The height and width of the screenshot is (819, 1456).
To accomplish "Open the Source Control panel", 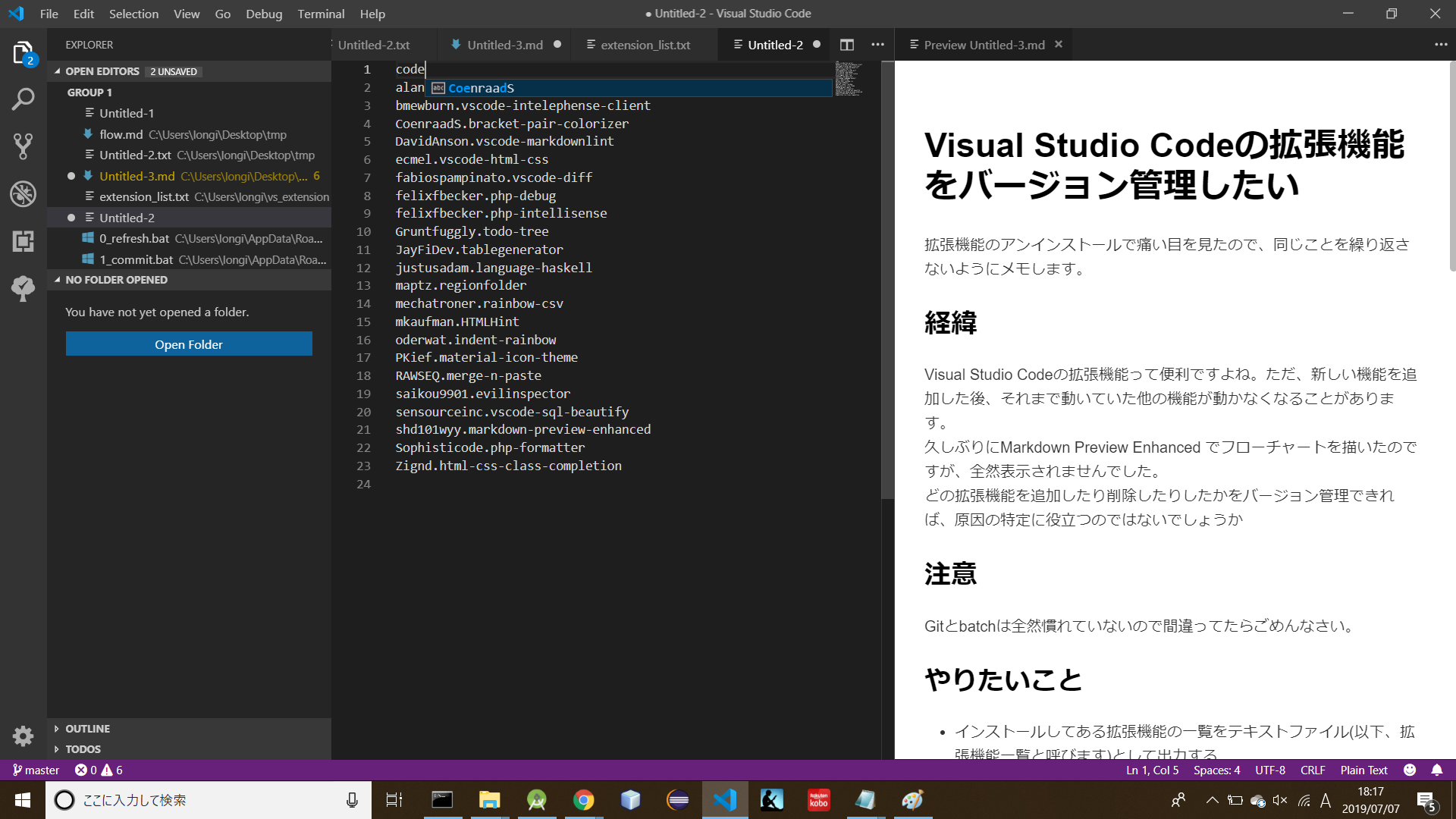I will [x=23, y=146].
